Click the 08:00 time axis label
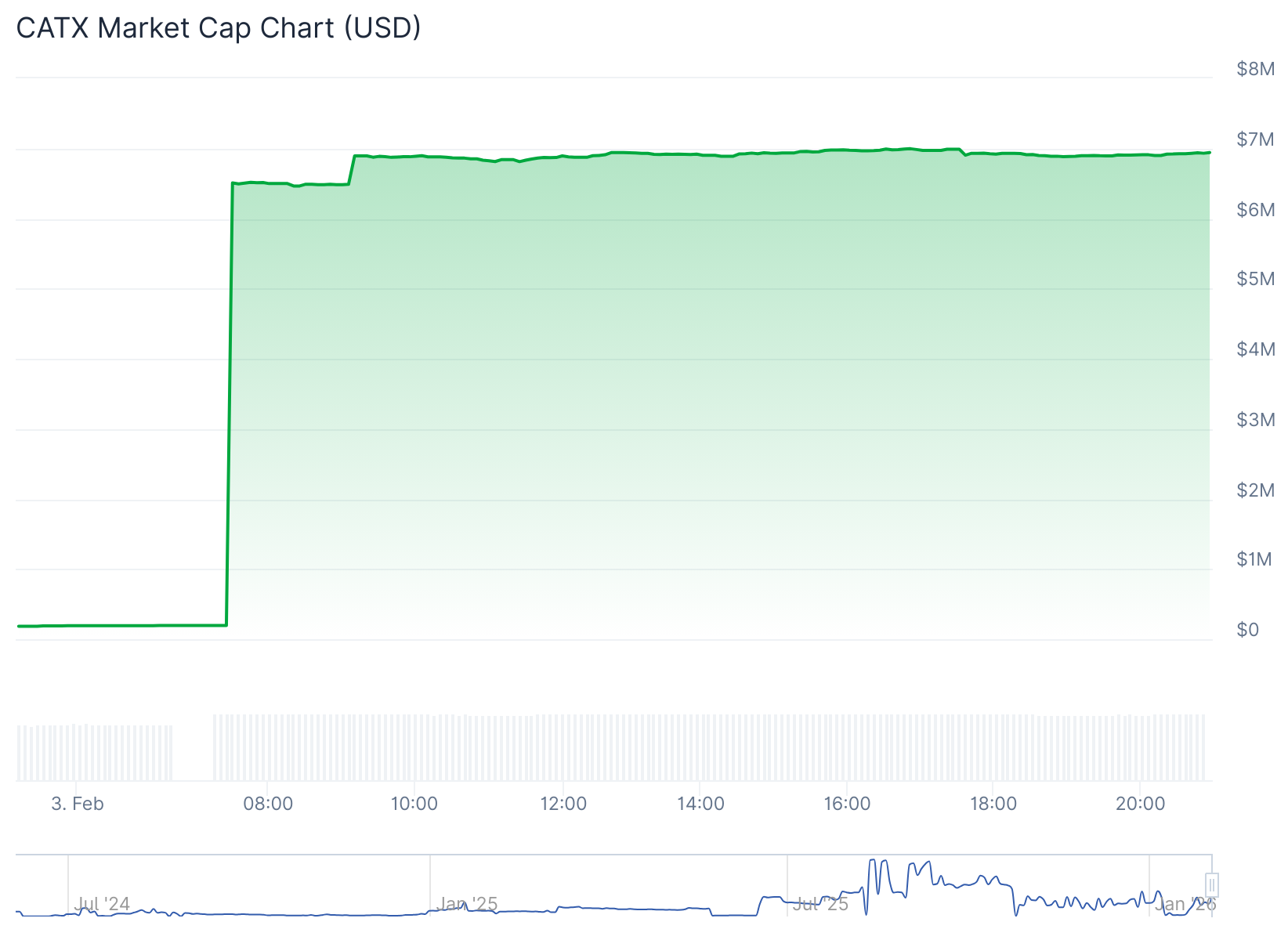 (268, 804)
